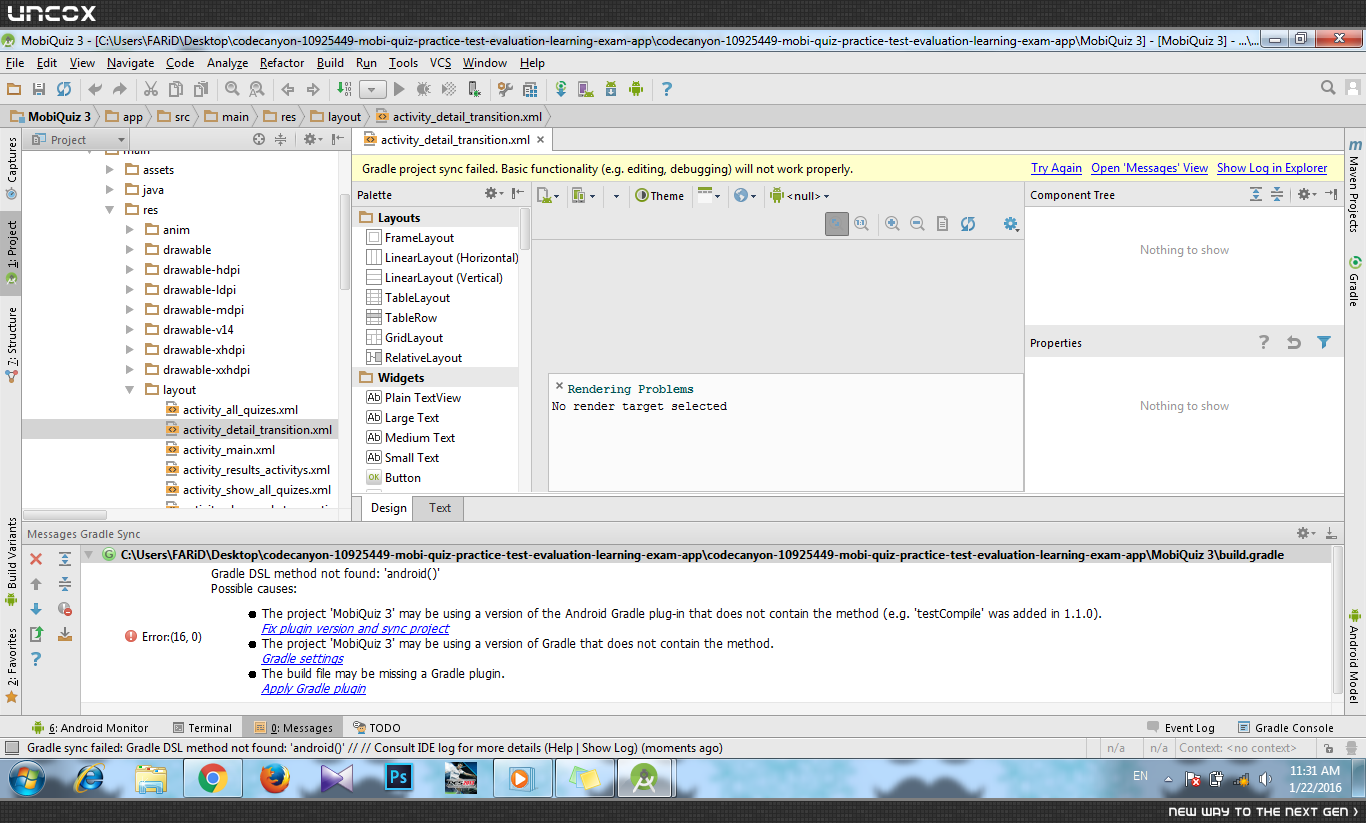Click the Cut scissors icon

click(x=151, y=89)
